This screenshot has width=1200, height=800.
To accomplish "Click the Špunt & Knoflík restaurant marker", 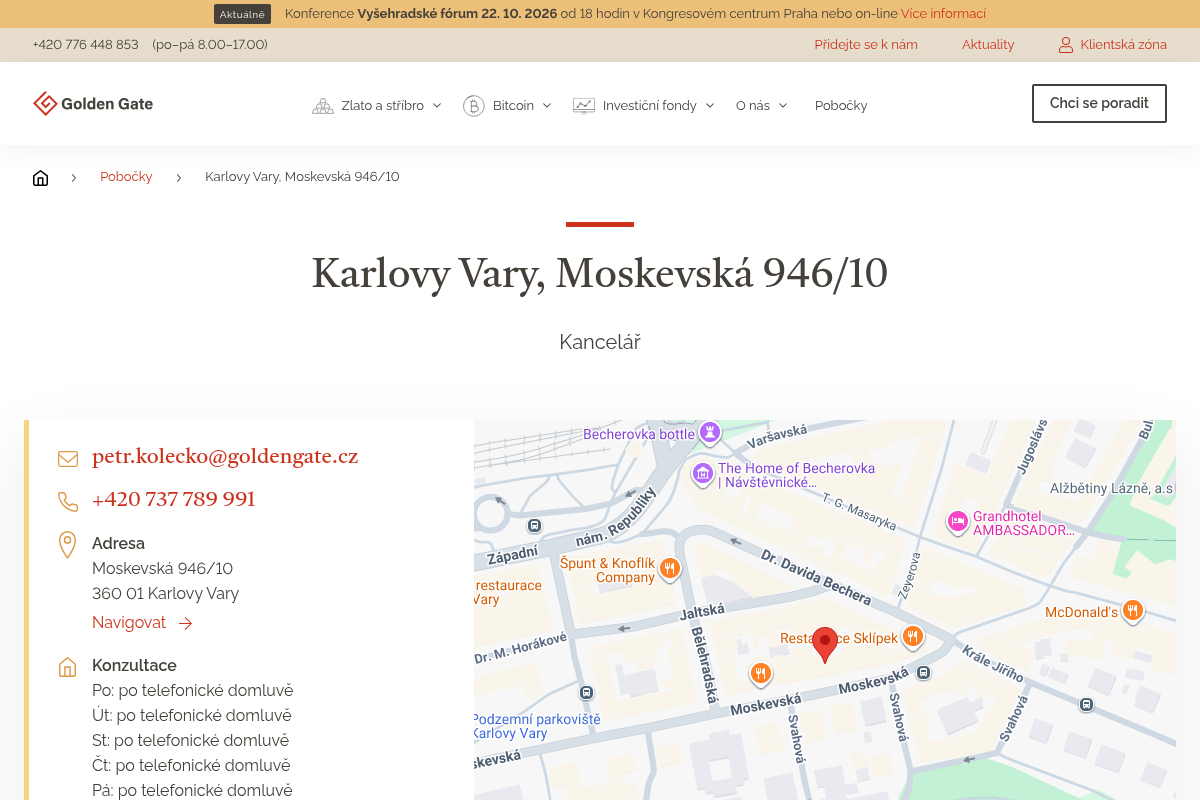I will 670,569.
